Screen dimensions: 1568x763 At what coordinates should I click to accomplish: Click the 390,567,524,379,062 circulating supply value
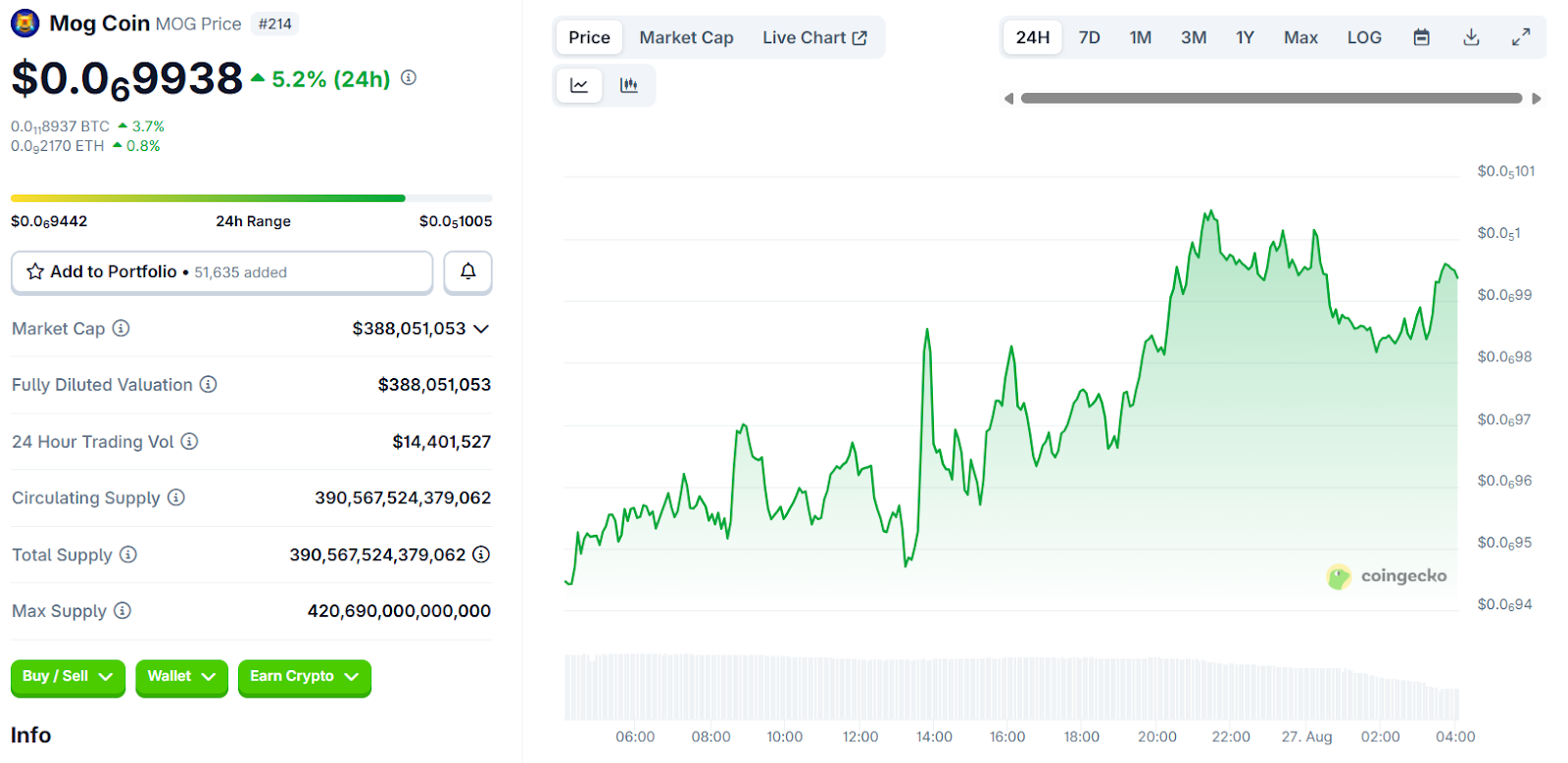[403, 498]
